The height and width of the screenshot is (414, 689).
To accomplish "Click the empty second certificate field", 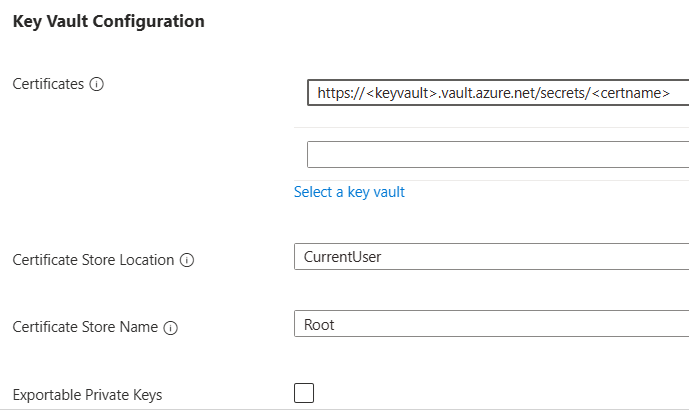I will [x=498, y=154].
